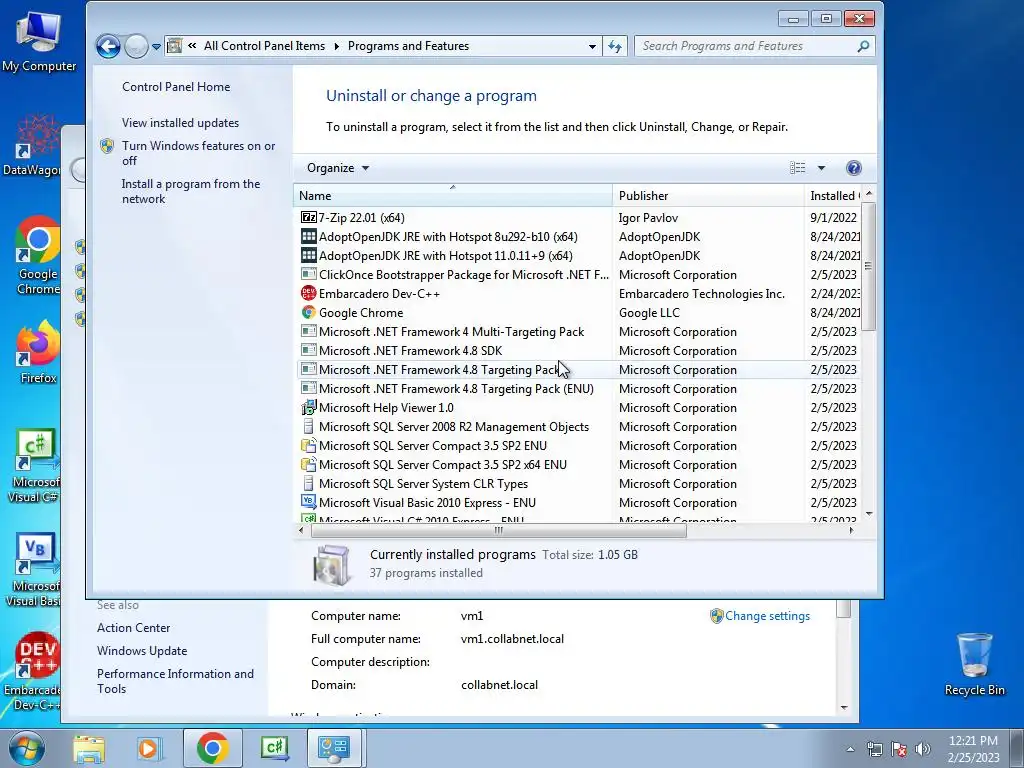Viewport: 1024px width, 768px height.
Task: Open My Computer desktop icon
Action: [x=39, y=41]
